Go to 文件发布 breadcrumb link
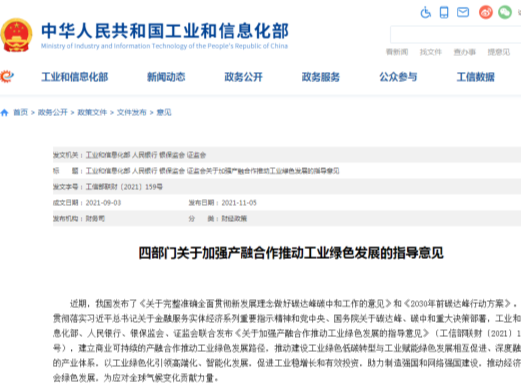 coord(131,112)
